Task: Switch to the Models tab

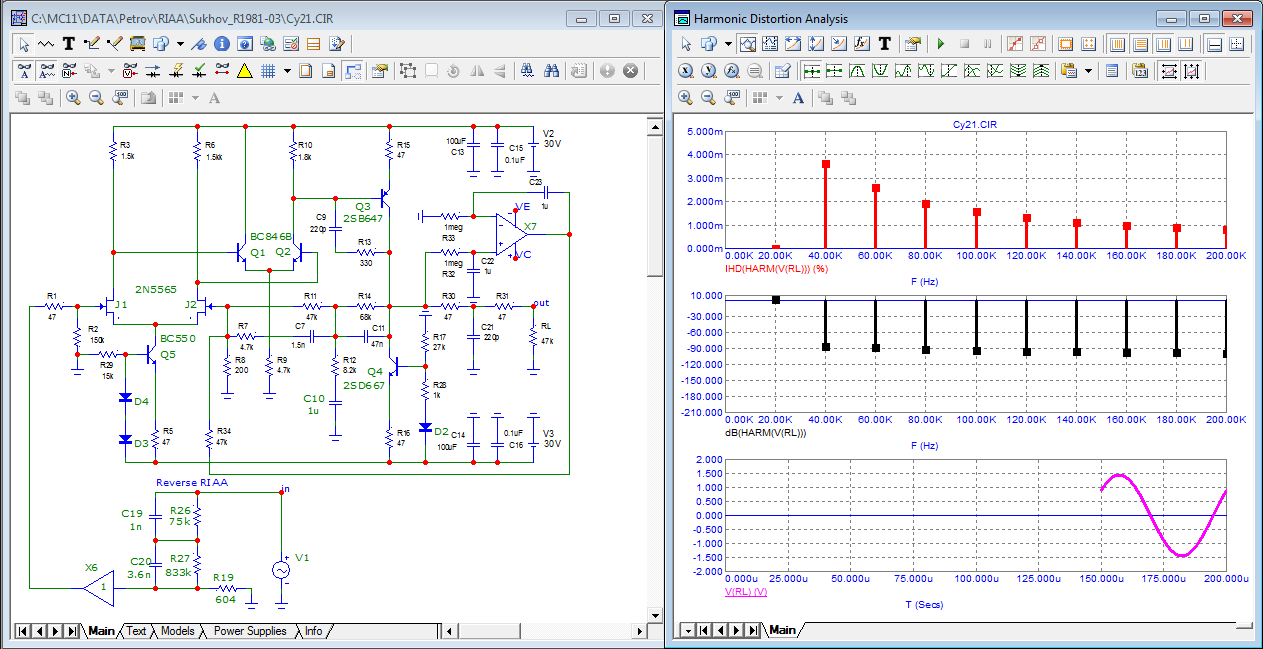Action: click(177, 631)
